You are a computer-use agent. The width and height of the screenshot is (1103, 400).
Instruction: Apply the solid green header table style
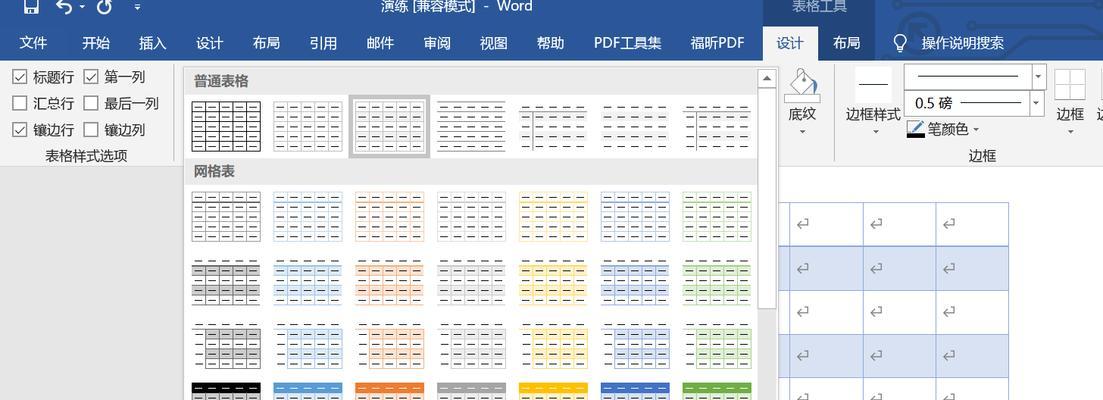coord(717,391)
